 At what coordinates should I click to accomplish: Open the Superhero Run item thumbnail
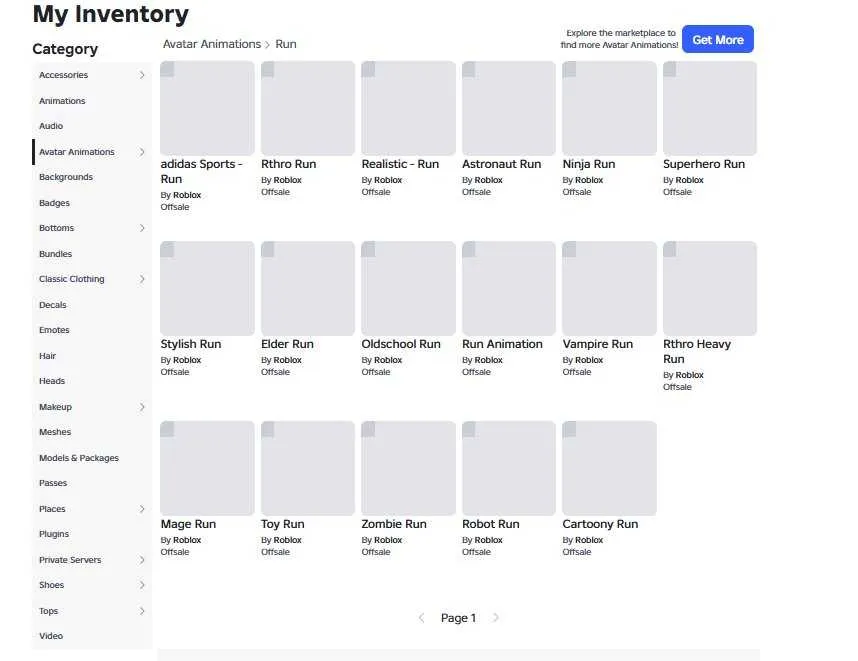tap(710, 108)
